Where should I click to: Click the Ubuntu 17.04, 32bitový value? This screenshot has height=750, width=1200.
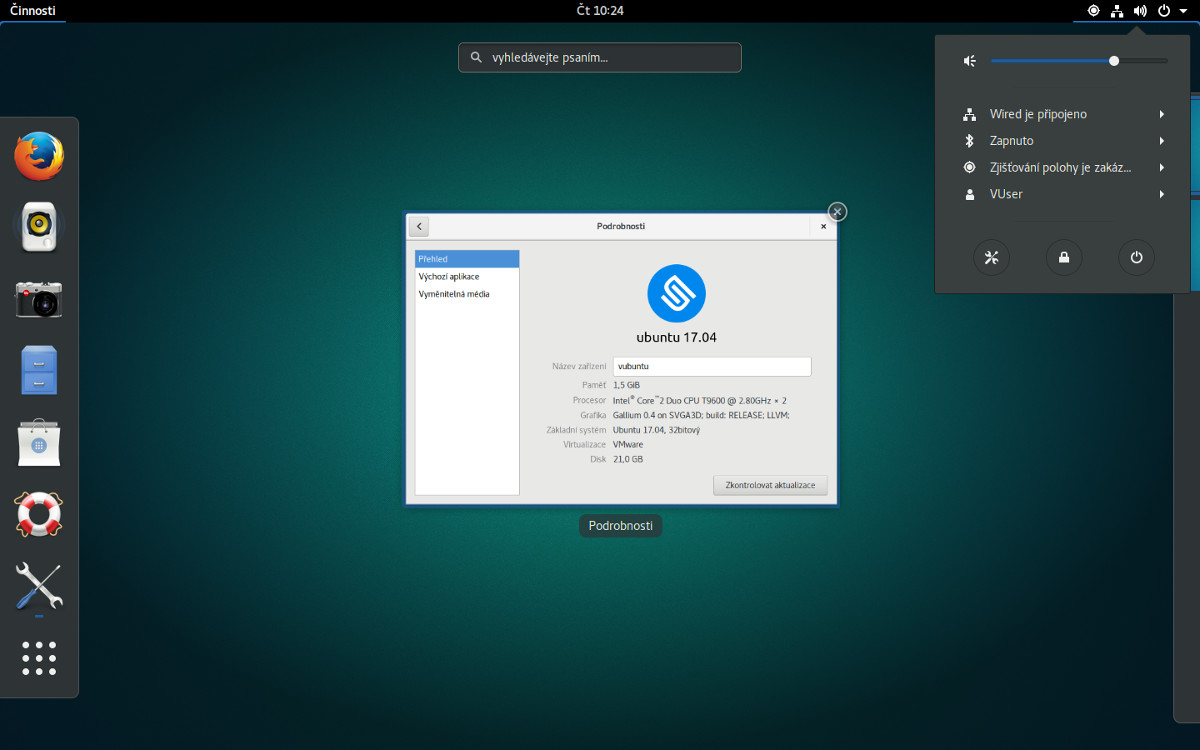point(656,430)
